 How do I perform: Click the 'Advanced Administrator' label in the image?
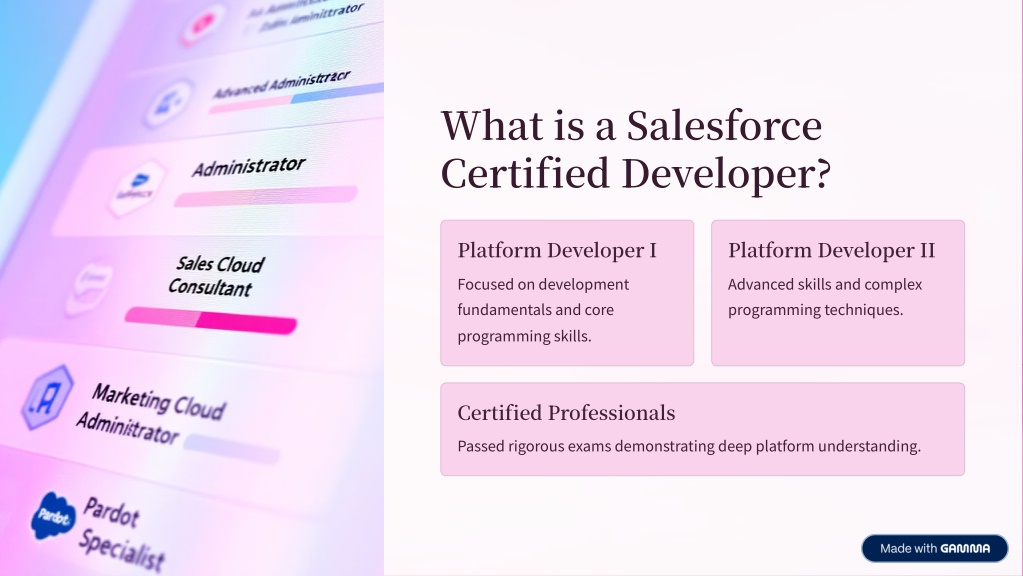click(x=281, y=84)
